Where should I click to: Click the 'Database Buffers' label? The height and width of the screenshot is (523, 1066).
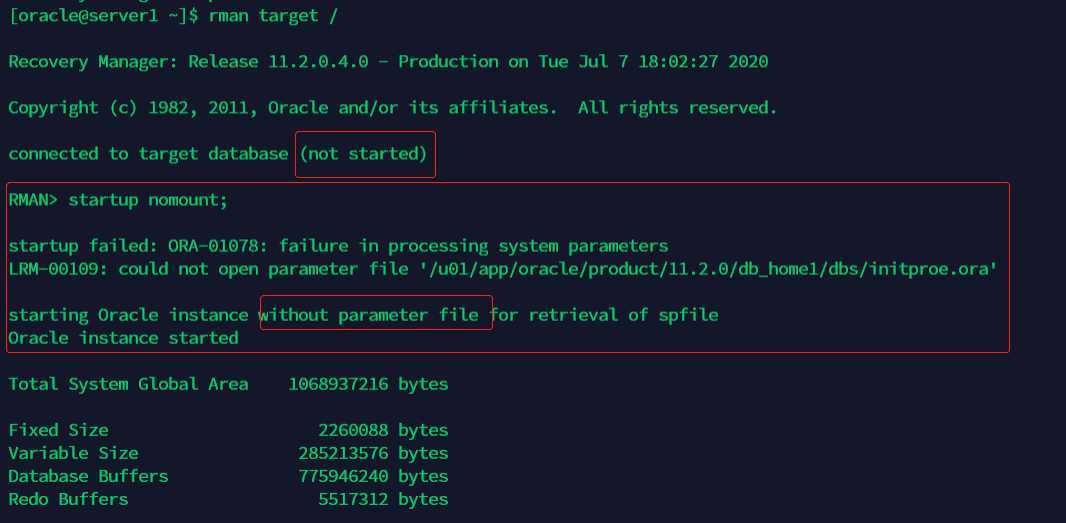88,476
